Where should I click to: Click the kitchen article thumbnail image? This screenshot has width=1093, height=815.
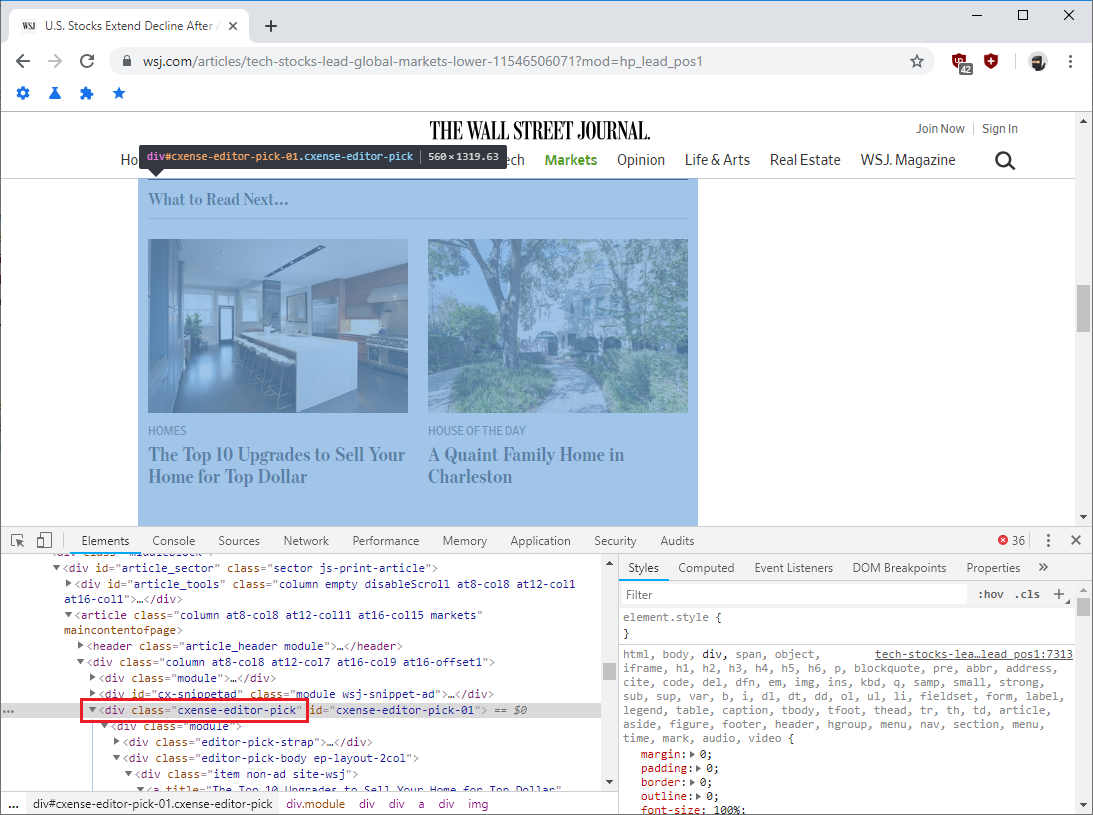(x=277, y=326)
